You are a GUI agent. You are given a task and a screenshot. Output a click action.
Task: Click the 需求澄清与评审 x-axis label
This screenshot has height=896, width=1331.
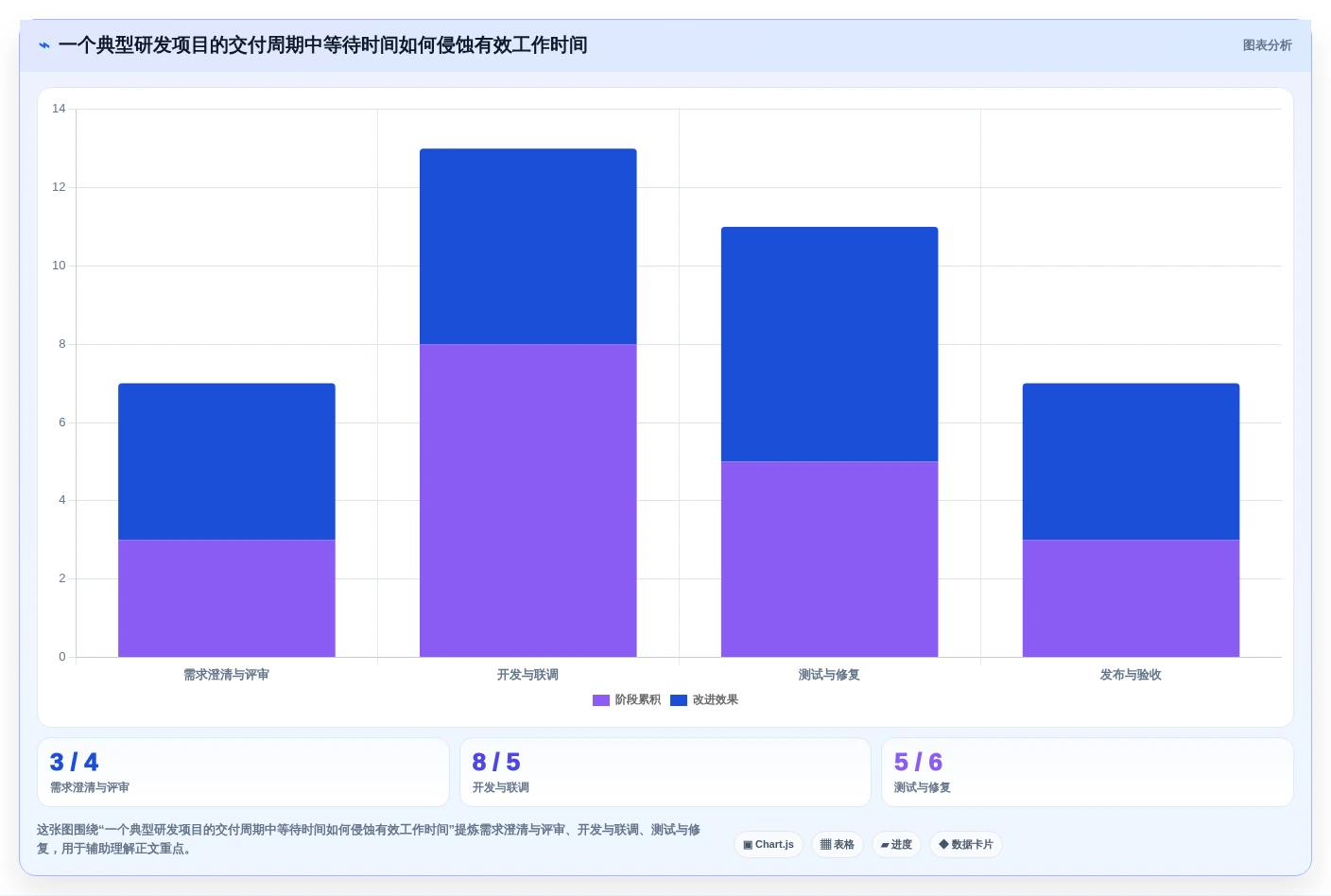227,675
